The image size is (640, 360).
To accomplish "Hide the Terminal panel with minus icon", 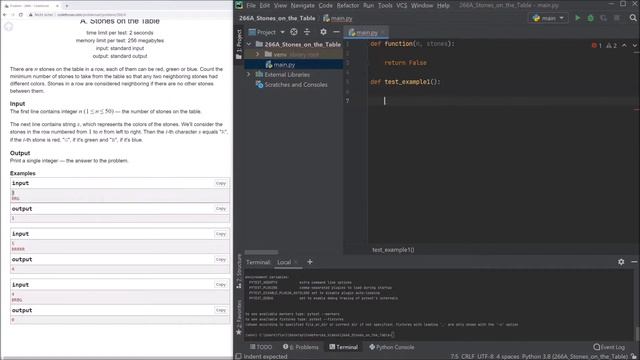I will click(634, 262).
